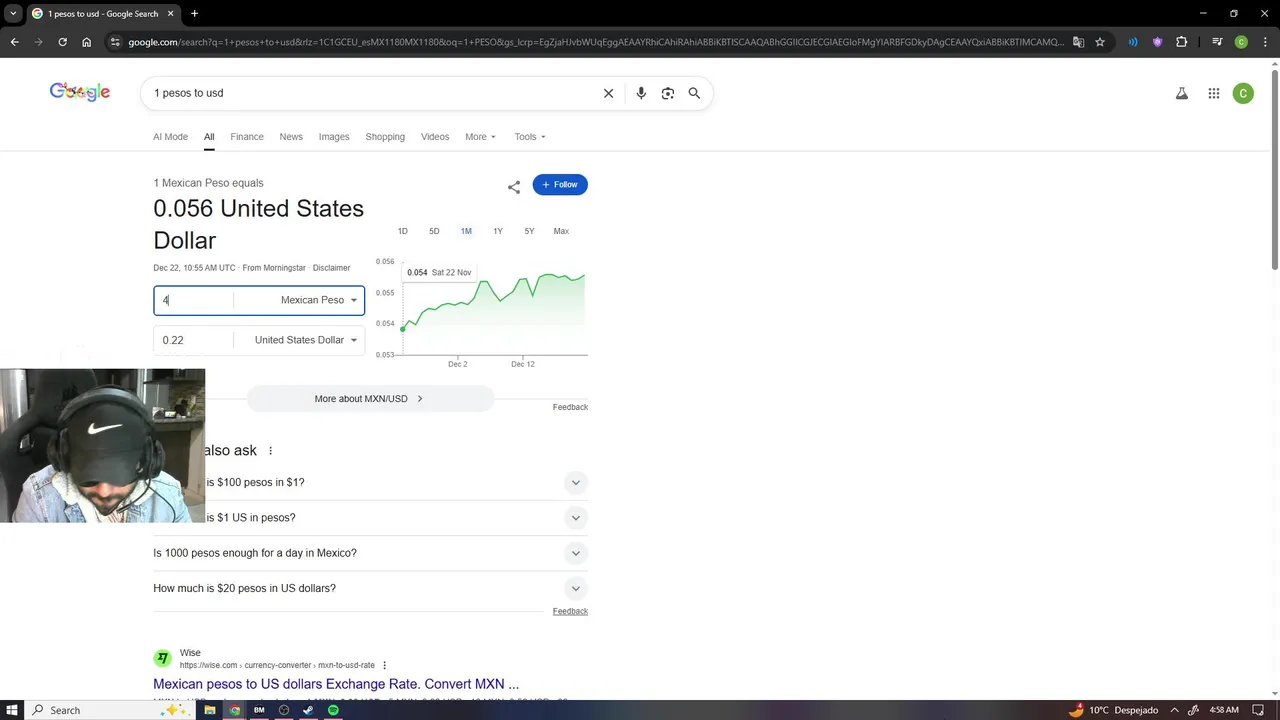Go back to previous page
The image size is (1280, 720).
[14, 42]
